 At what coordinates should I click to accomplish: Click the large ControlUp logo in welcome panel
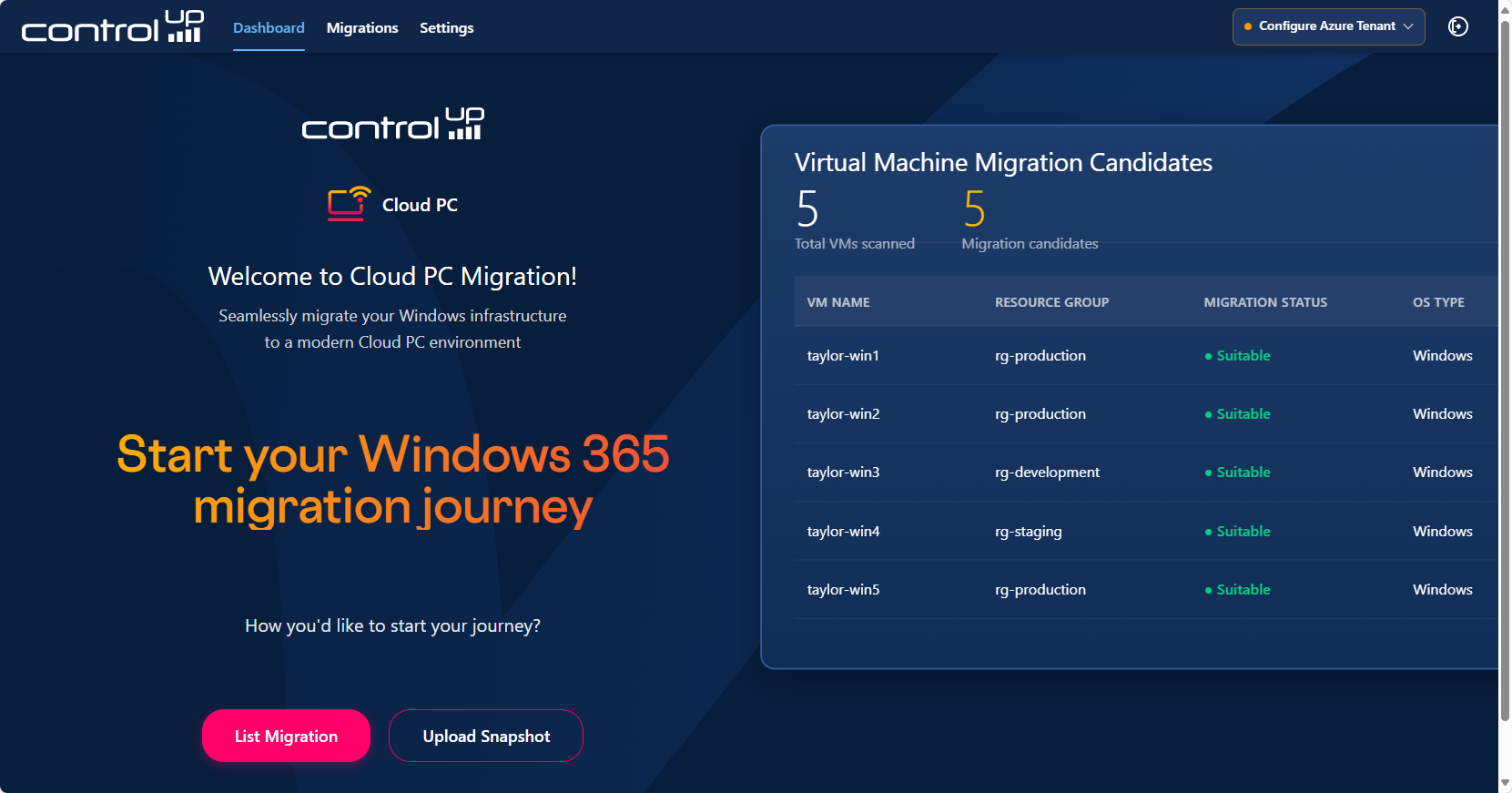392,124
